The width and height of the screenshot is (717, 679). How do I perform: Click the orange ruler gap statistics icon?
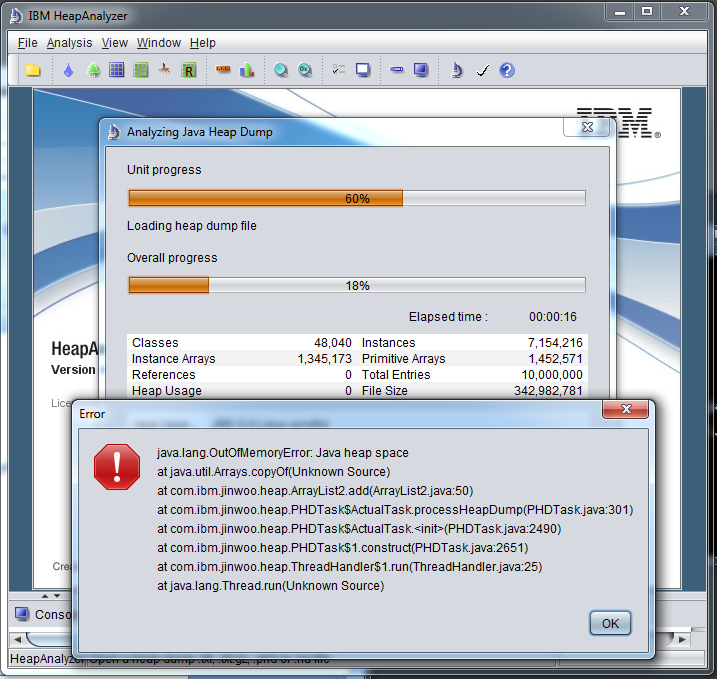click(x=223, y=69)
